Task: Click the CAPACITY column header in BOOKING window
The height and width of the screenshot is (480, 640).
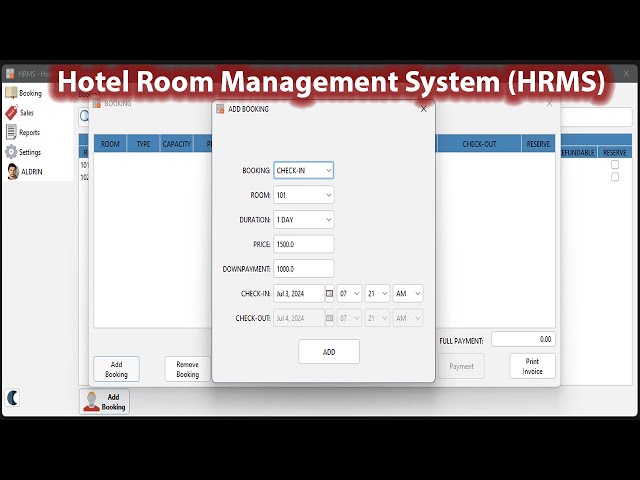Action: pos(177,144)
